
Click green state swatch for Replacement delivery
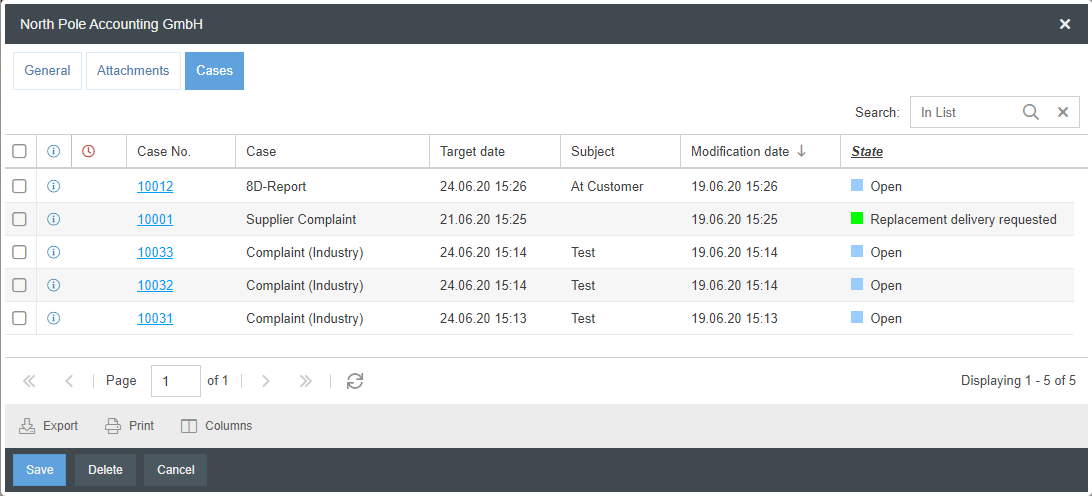pos(857,219)
